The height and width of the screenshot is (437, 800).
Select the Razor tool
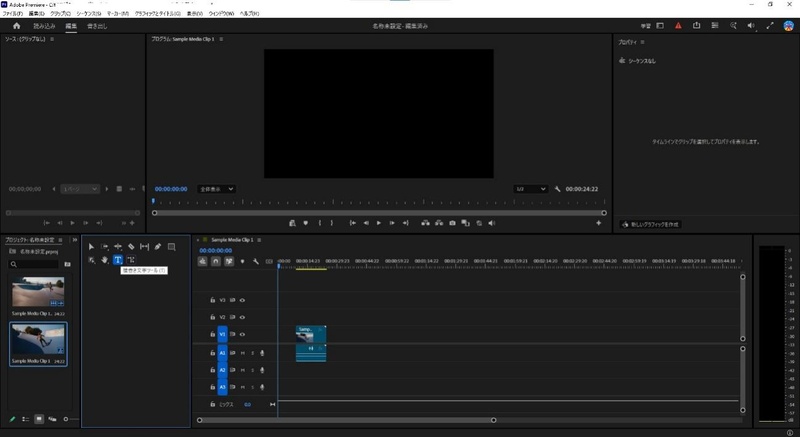131,247
